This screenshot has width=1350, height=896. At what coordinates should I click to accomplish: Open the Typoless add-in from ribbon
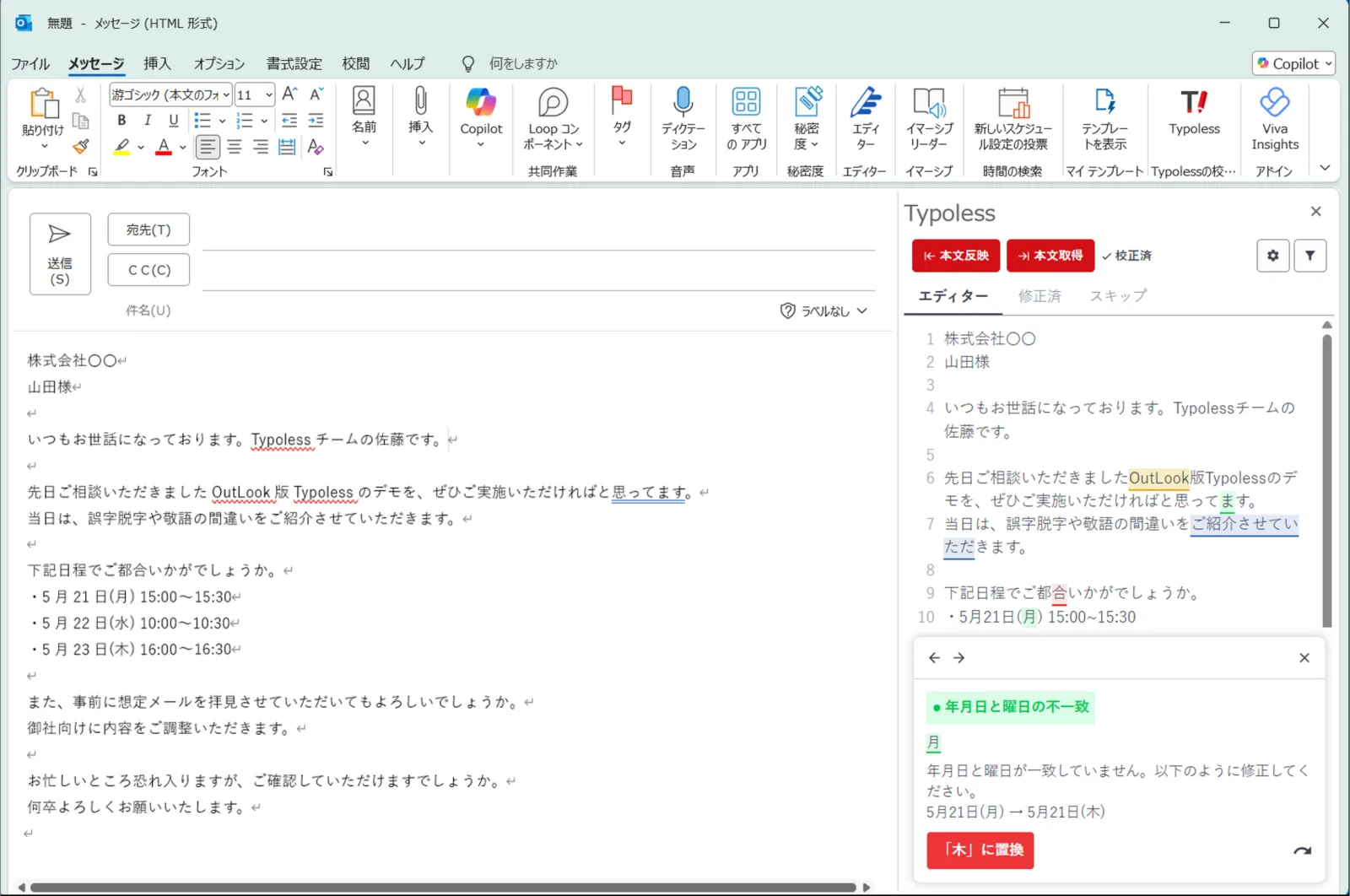(x=1194, y=113)
